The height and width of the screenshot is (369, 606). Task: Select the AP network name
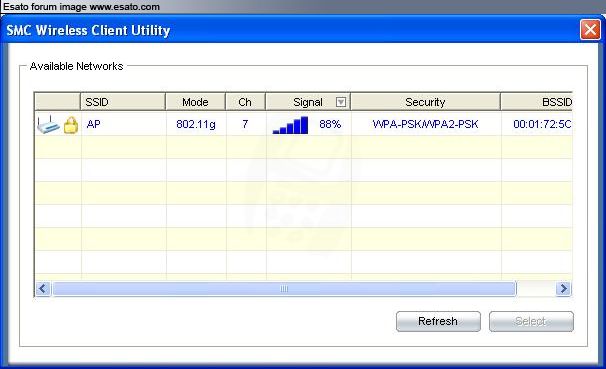click(x=94, y=124)
